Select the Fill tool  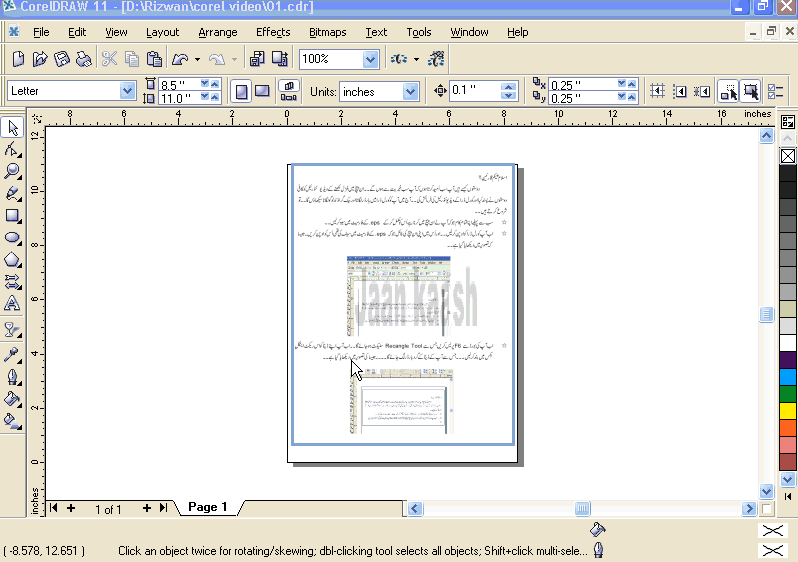[x=12, y=399]
